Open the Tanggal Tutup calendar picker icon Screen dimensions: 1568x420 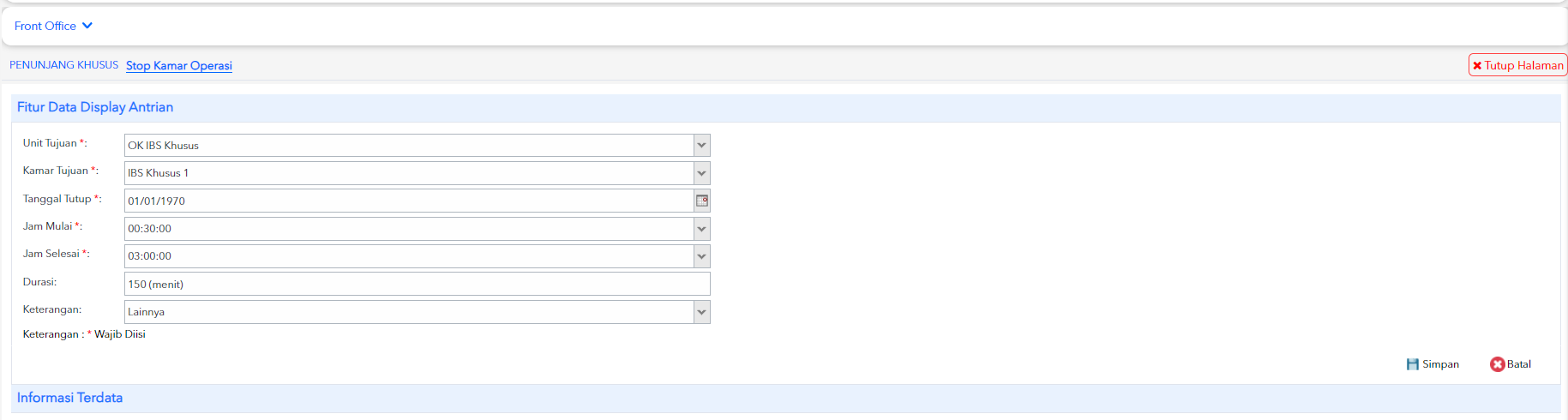tap(702, 201)
